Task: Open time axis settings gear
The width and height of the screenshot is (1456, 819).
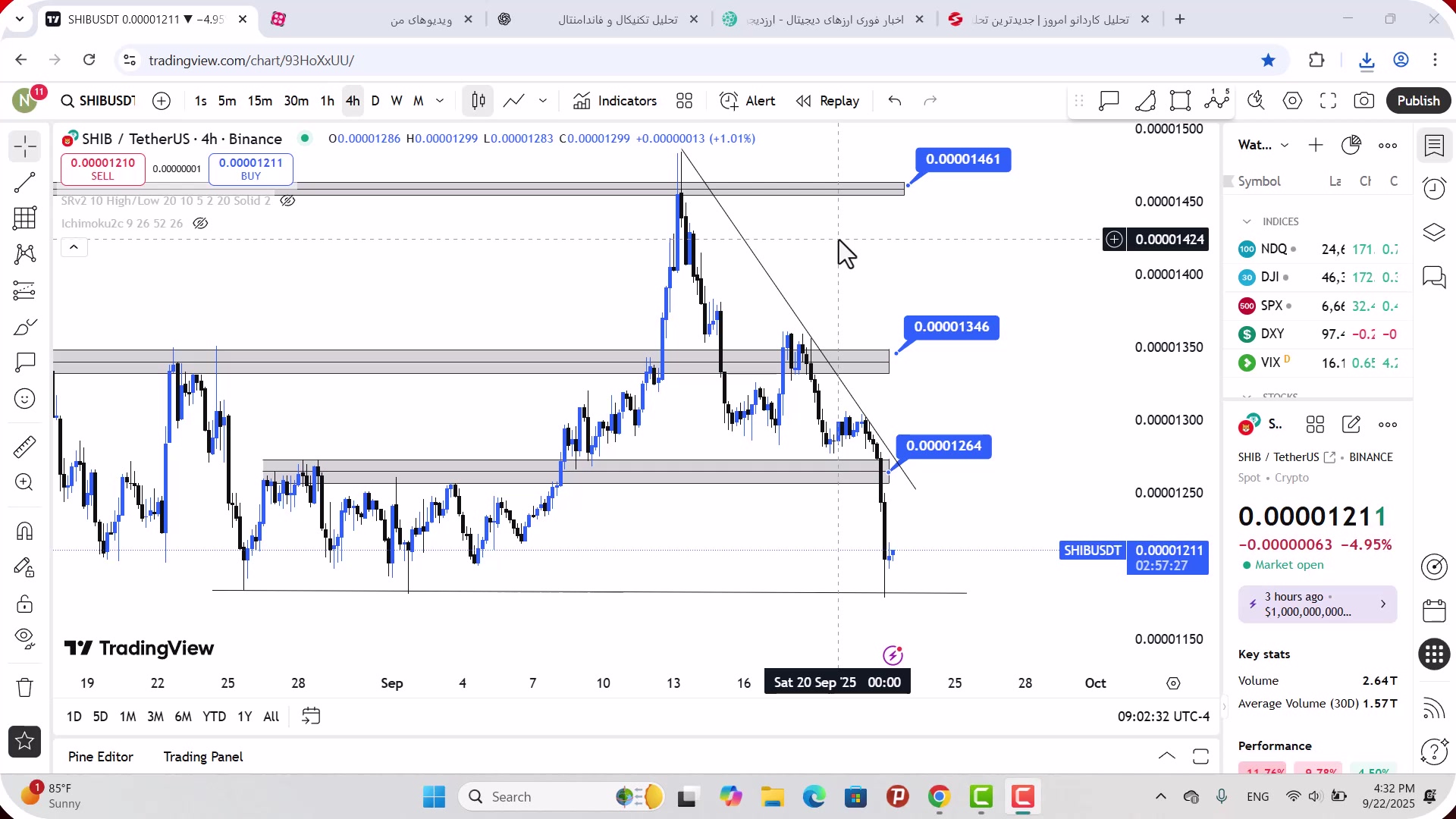Action: click(x=1174, y=683)
